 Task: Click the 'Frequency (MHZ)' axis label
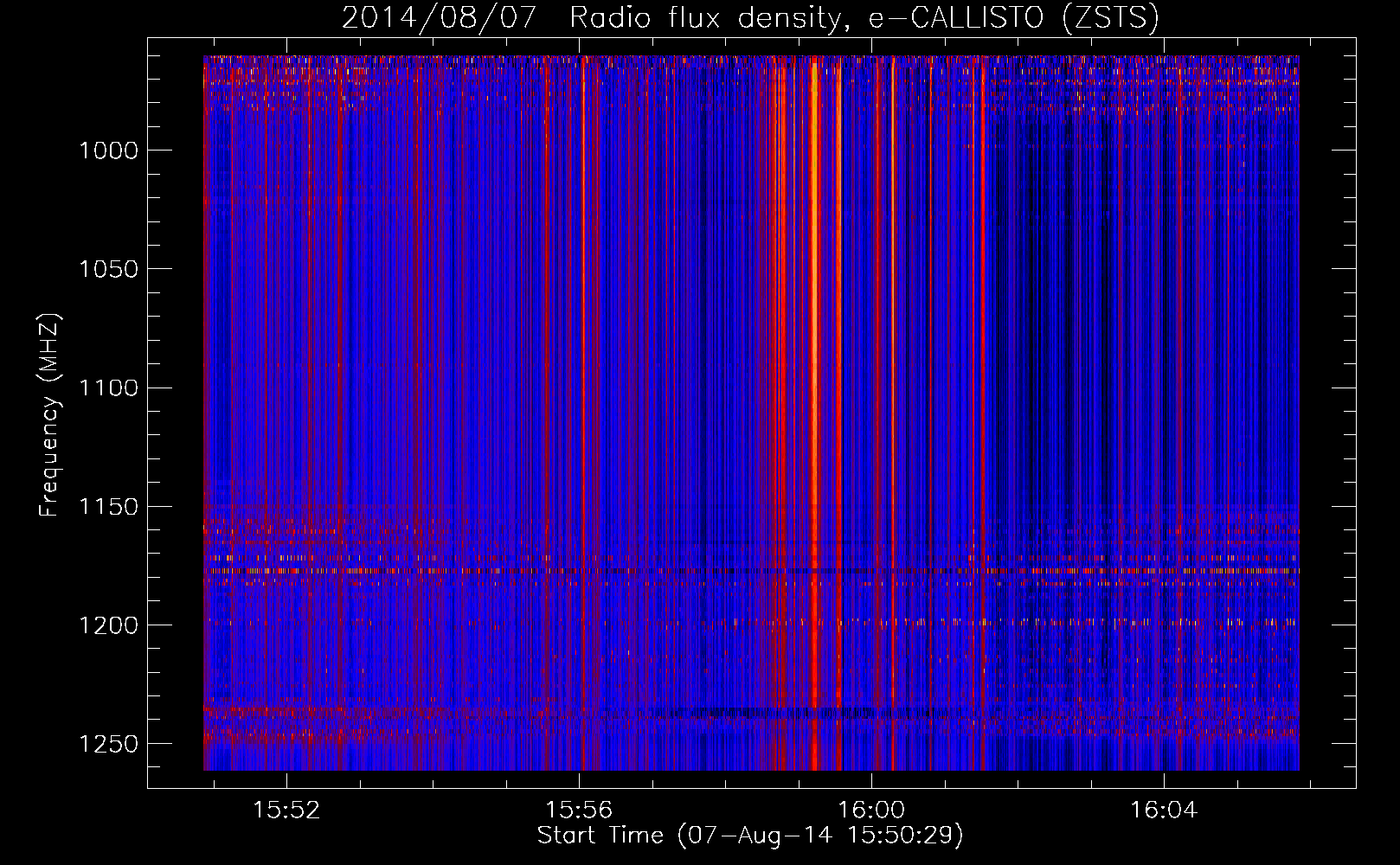[49, 415]
